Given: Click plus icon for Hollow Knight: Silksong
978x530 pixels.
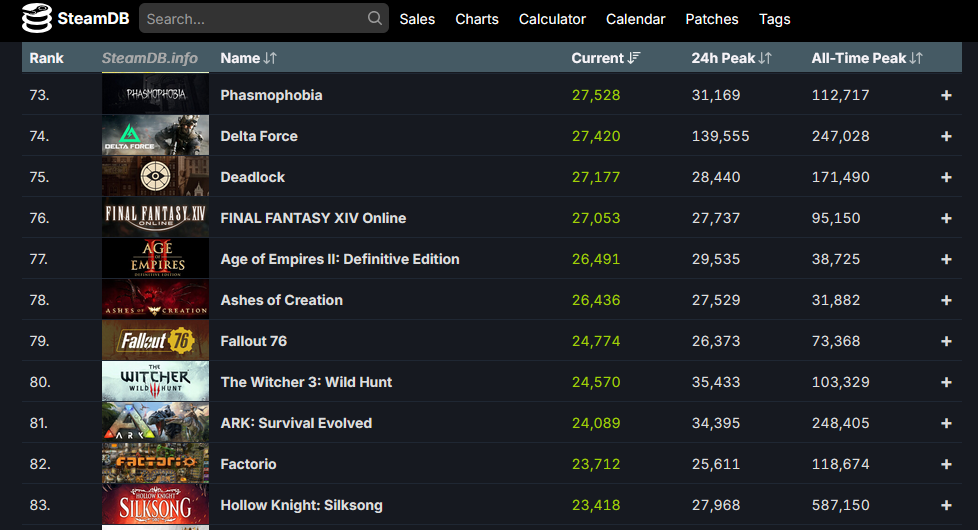Looking at the screenshot, I should point(946,505).
